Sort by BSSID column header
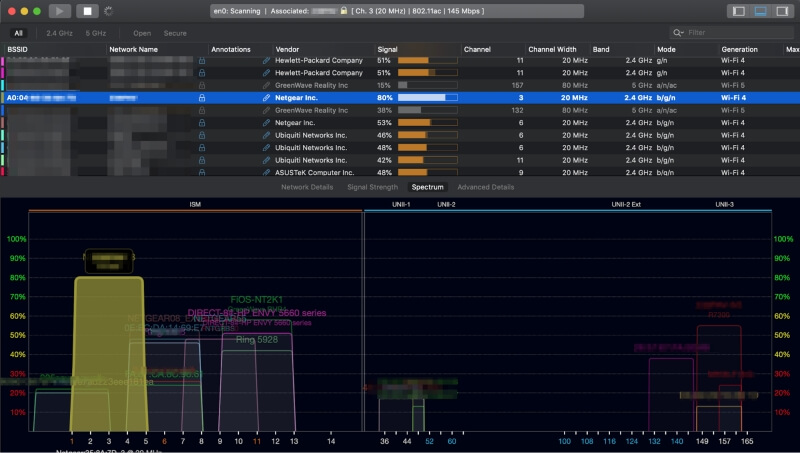Viewport: 800px width, 453px height. point(17,49)
